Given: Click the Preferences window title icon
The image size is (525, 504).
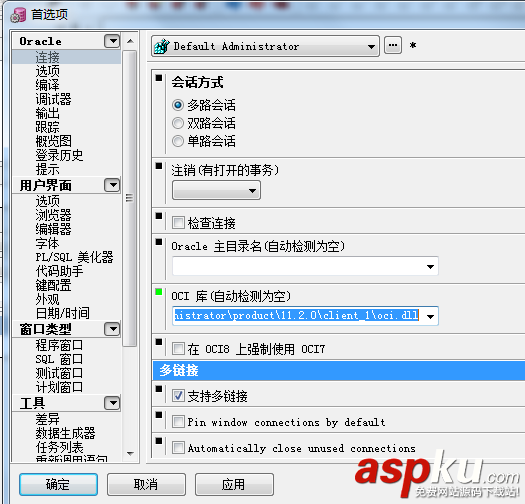Looking at the screenshot, I should coord(18,15).
